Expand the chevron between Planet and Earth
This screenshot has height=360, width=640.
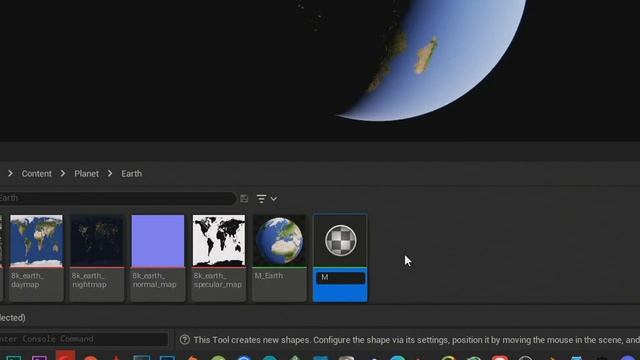coord(110,173)
